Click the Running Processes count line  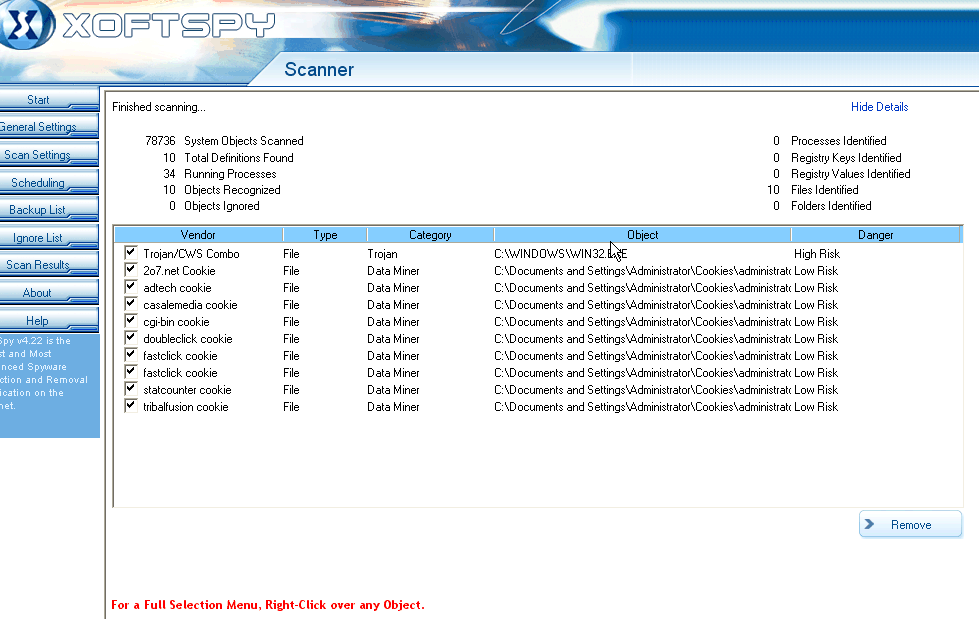tap(220, 174)
